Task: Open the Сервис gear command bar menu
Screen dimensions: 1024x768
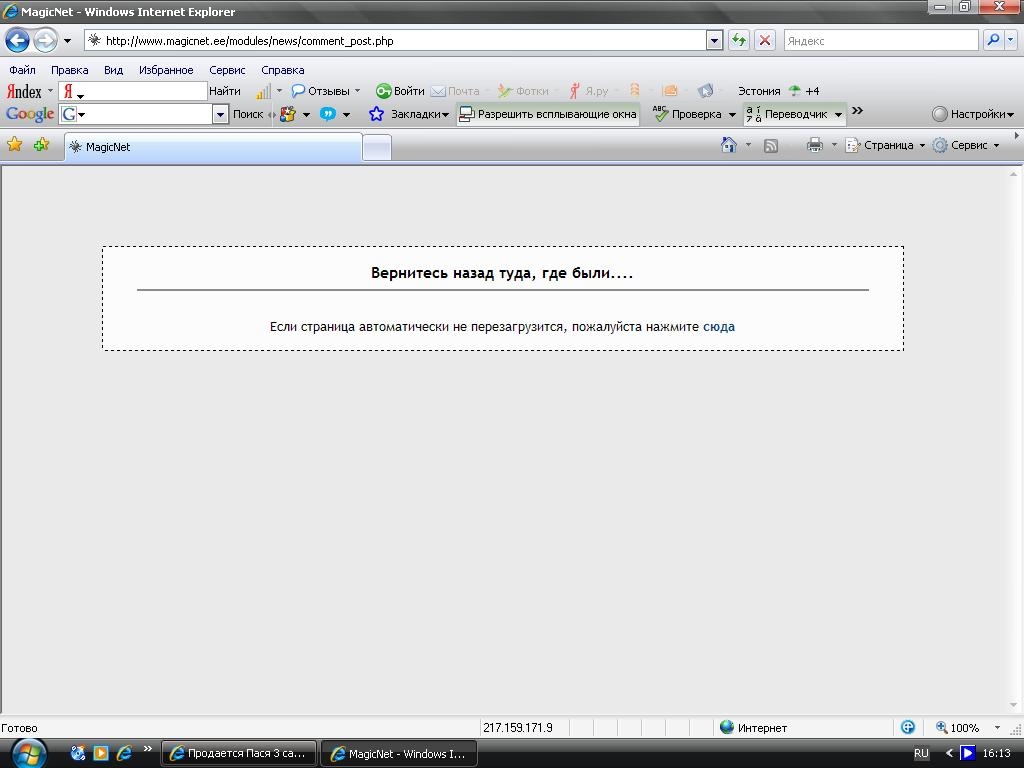Action: [966, 145]
